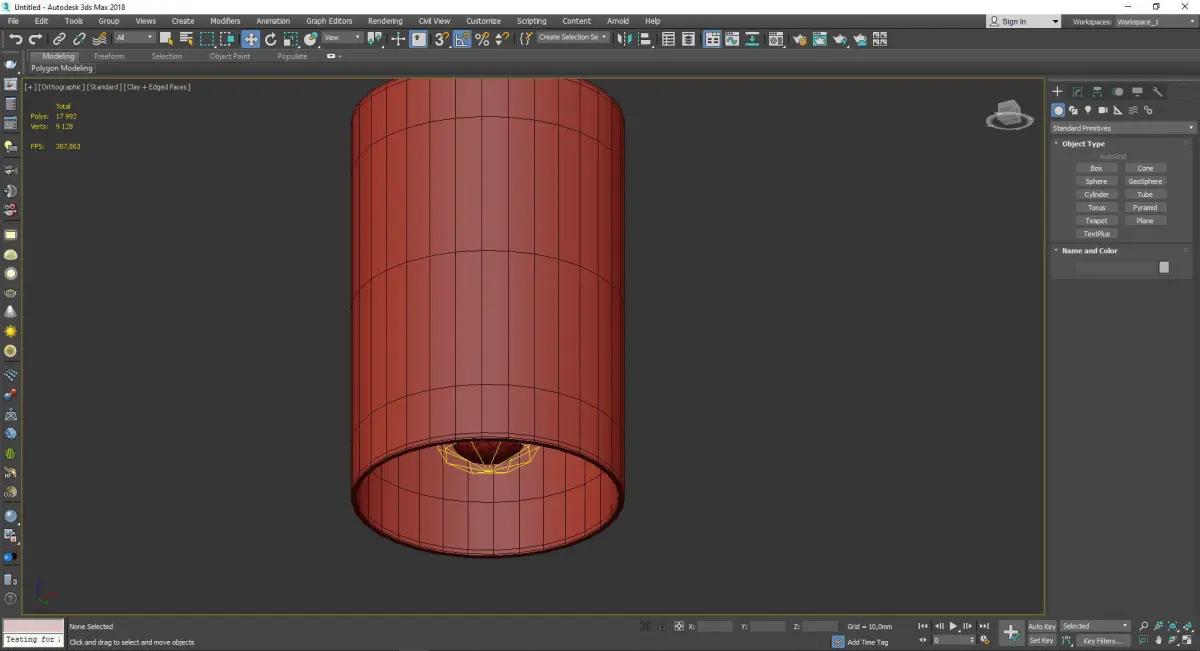Open the selection filter All dropdown
This screenshot has width=1200, height=651.
pyautogui.click(x=134, y=38)
